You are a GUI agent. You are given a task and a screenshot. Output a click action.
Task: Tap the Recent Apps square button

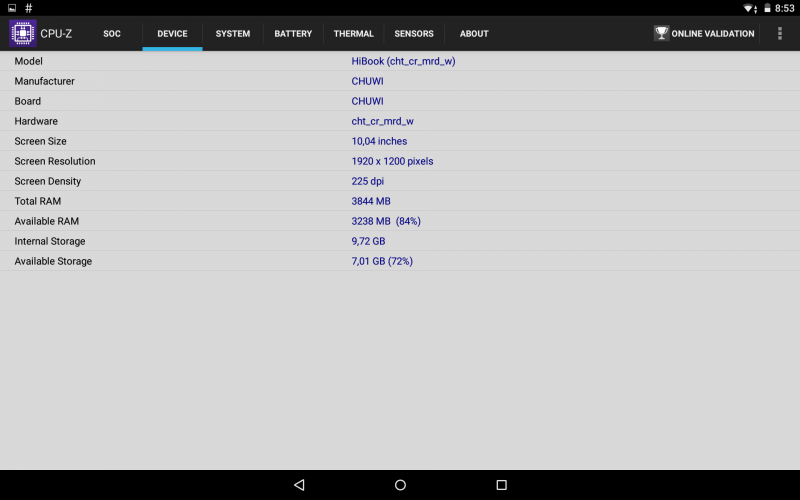[x=502, y=485]
